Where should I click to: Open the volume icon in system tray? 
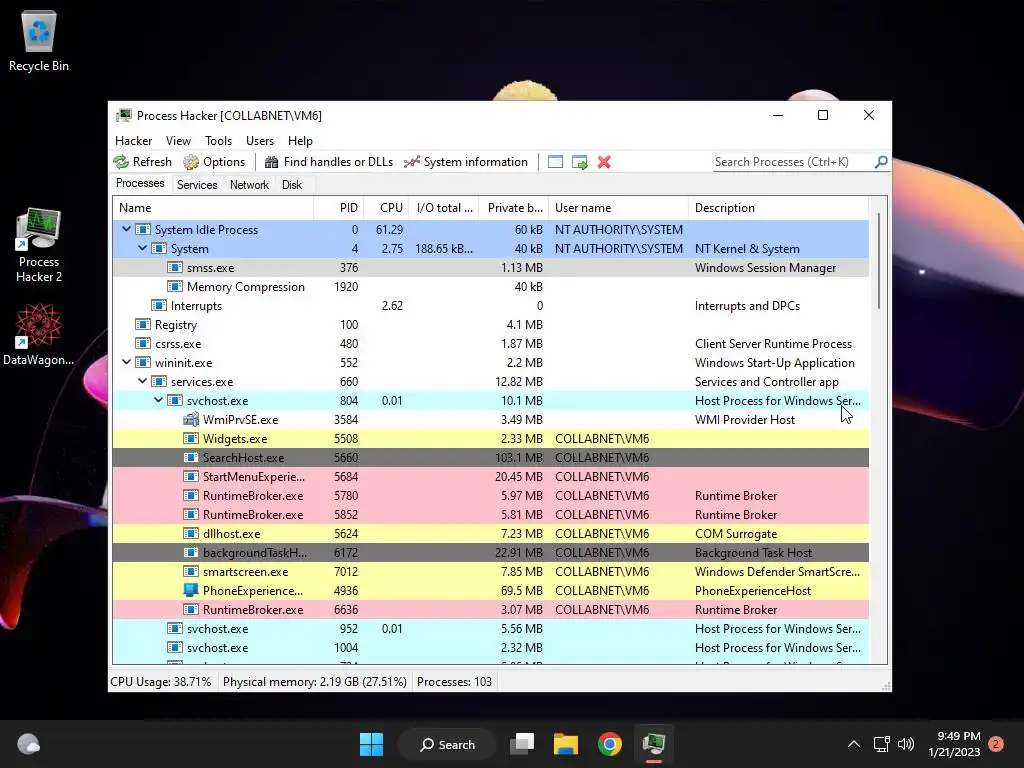(x=906, y=744)
